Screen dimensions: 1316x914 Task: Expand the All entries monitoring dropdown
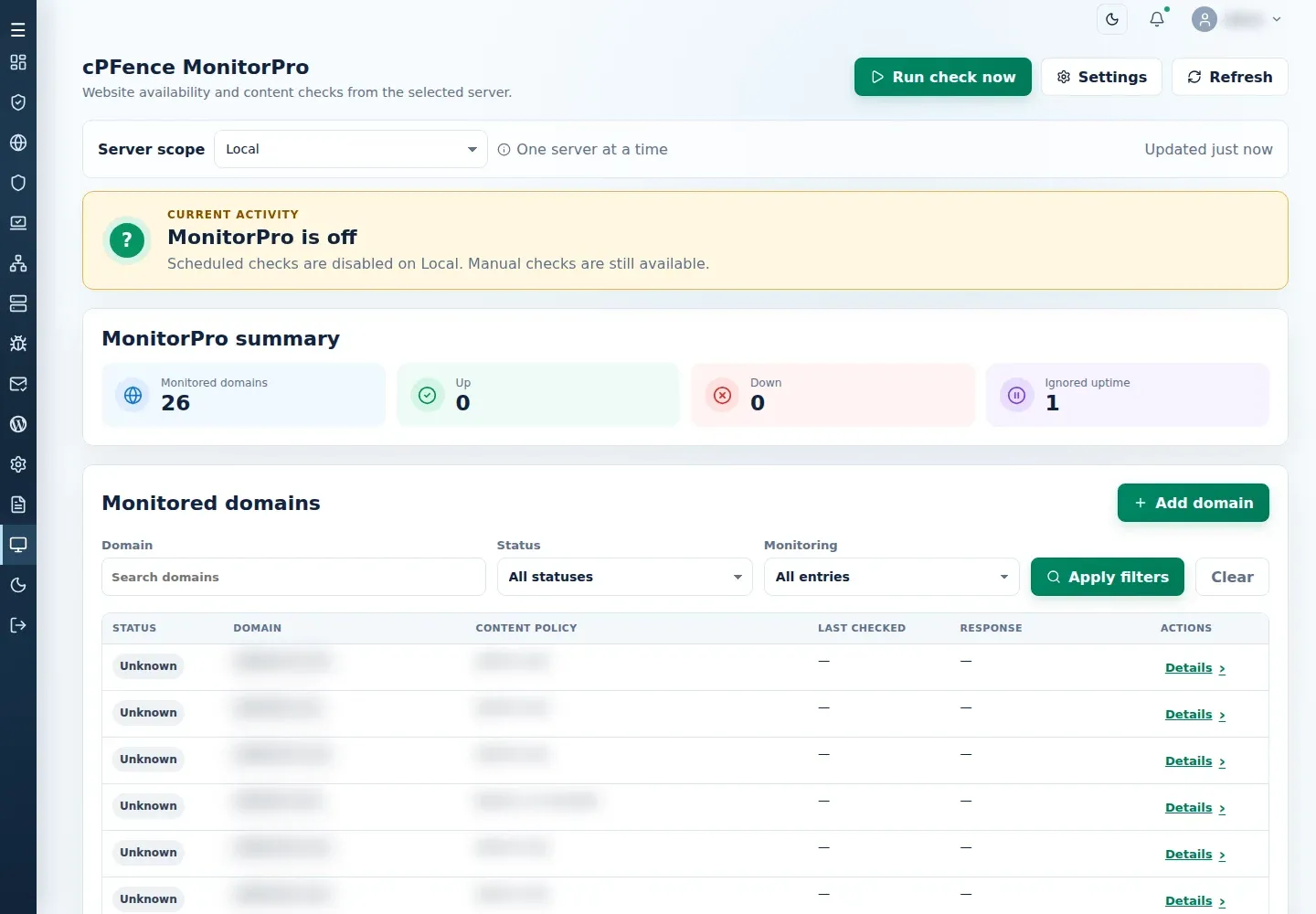[892, 577]
